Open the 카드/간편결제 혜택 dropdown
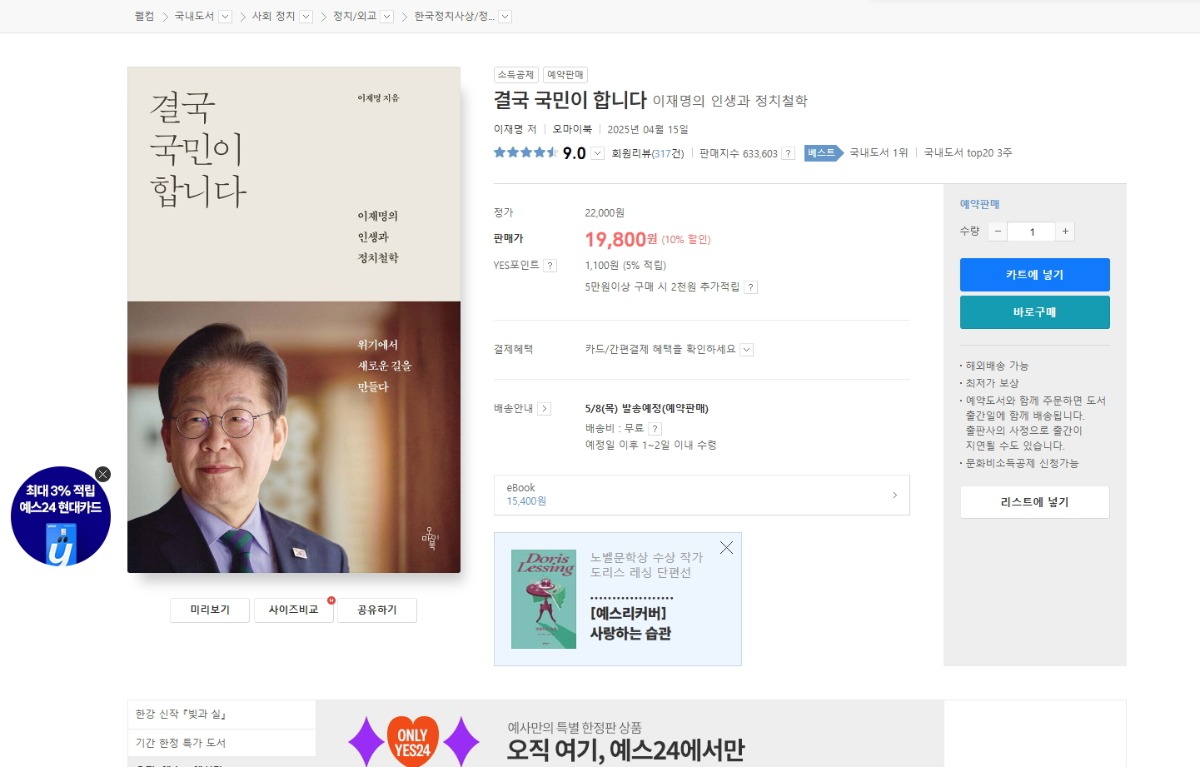Image resolution: width=1200 pixels, height=767 pixels. [746, 349]
